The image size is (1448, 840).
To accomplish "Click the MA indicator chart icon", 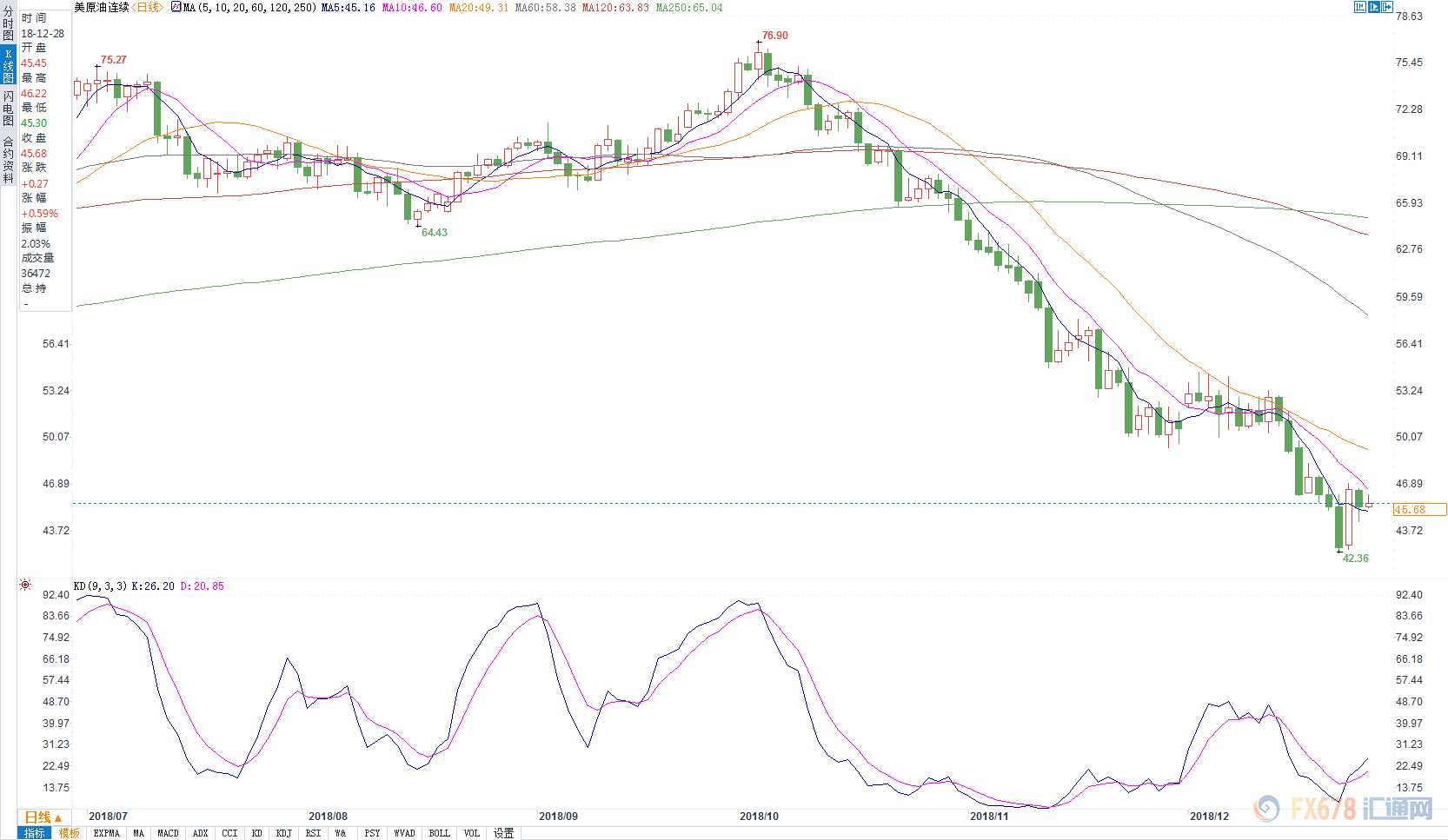I will tap(176, 7).
